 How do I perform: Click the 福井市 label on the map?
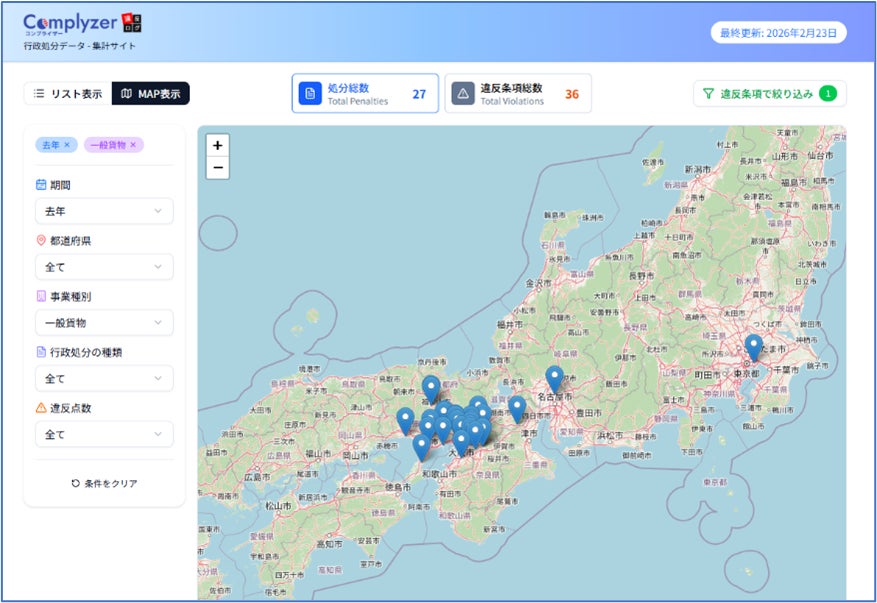coord(510,324)
